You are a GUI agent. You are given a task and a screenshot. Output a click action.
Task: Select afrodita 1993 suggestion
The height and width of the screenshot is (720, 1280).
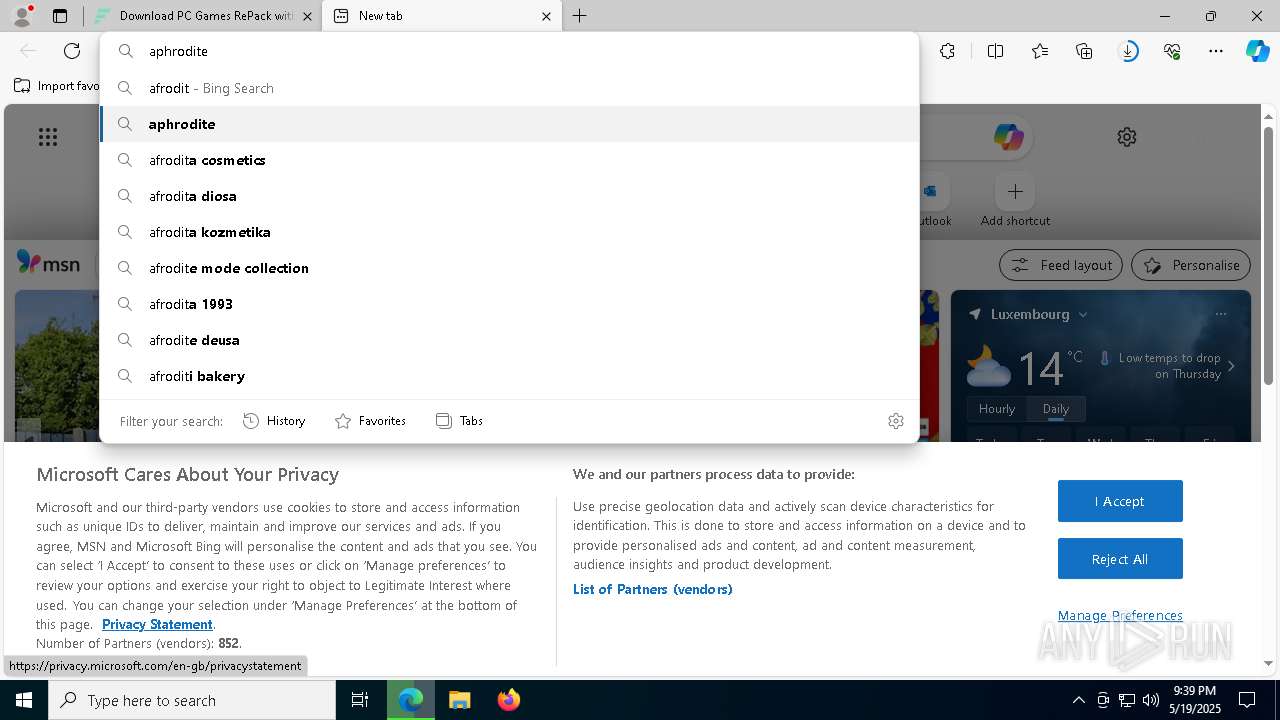pyautogui.click(x=509, y=304)
